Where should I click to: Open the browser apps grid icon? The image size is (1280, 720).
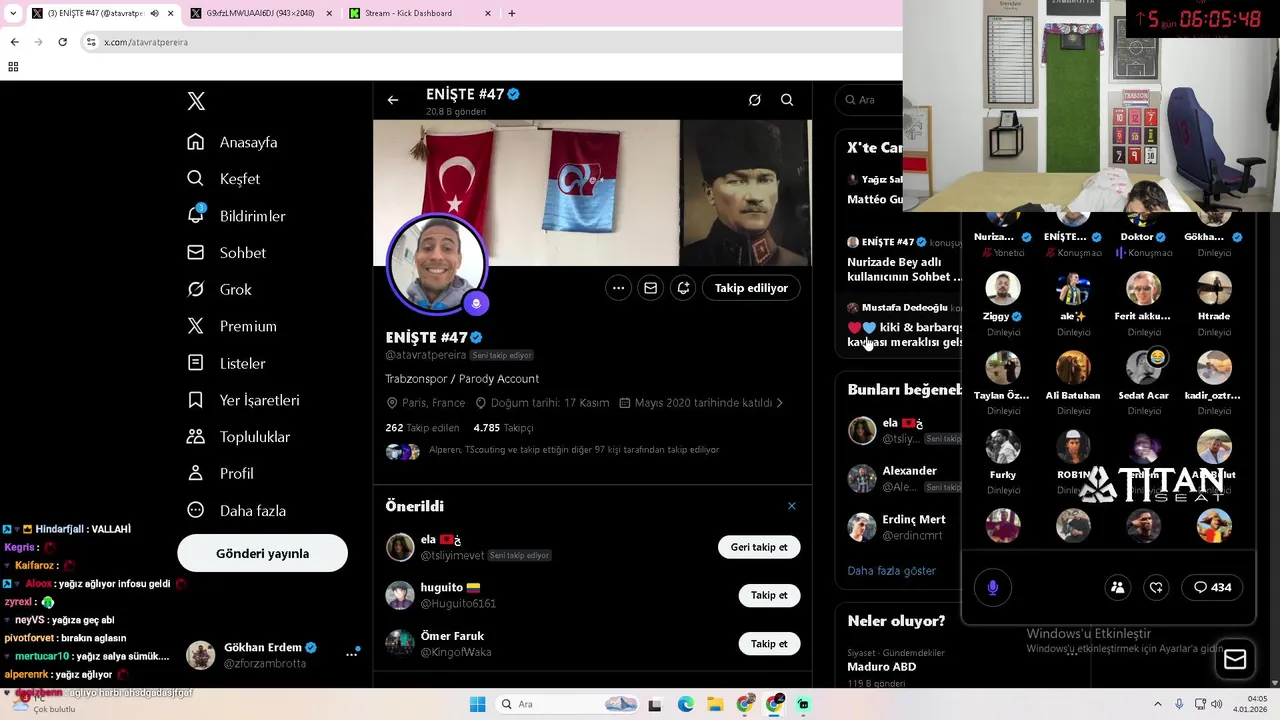tap(13, 67)
